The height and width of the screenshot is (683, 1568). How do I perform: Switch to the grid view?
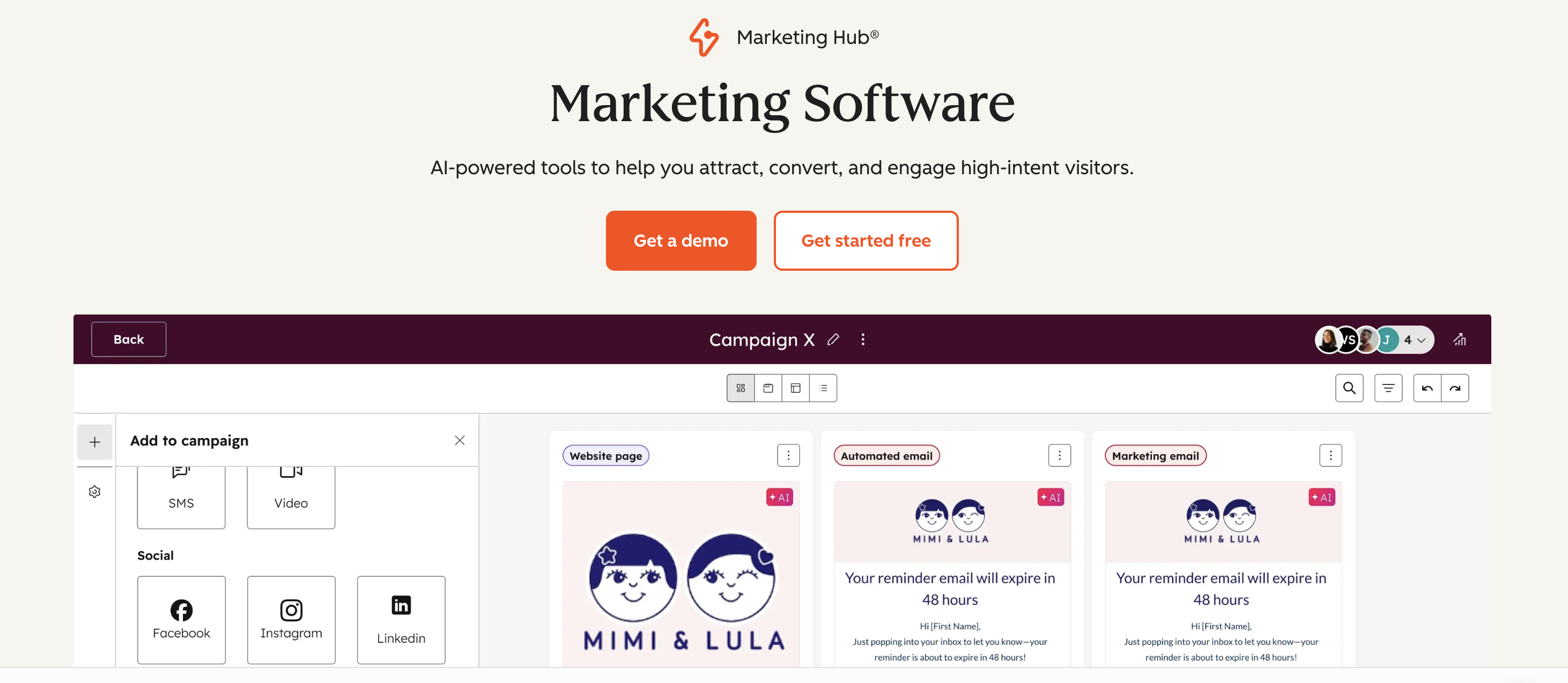pyautogui.click(x=741, y=388)
